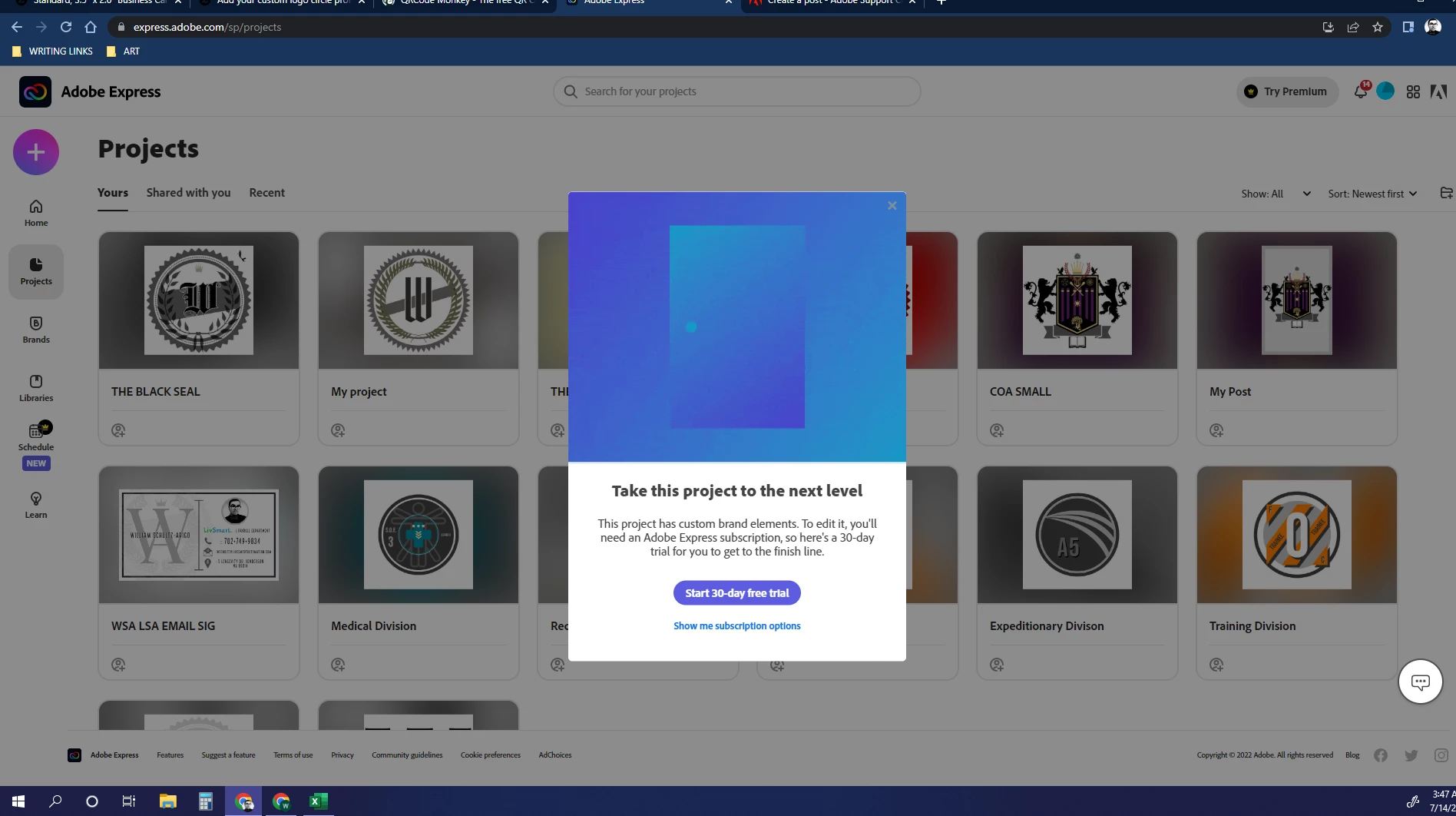
Task: Click share icon on Training Division card
Action: [x=1216, y=665]
